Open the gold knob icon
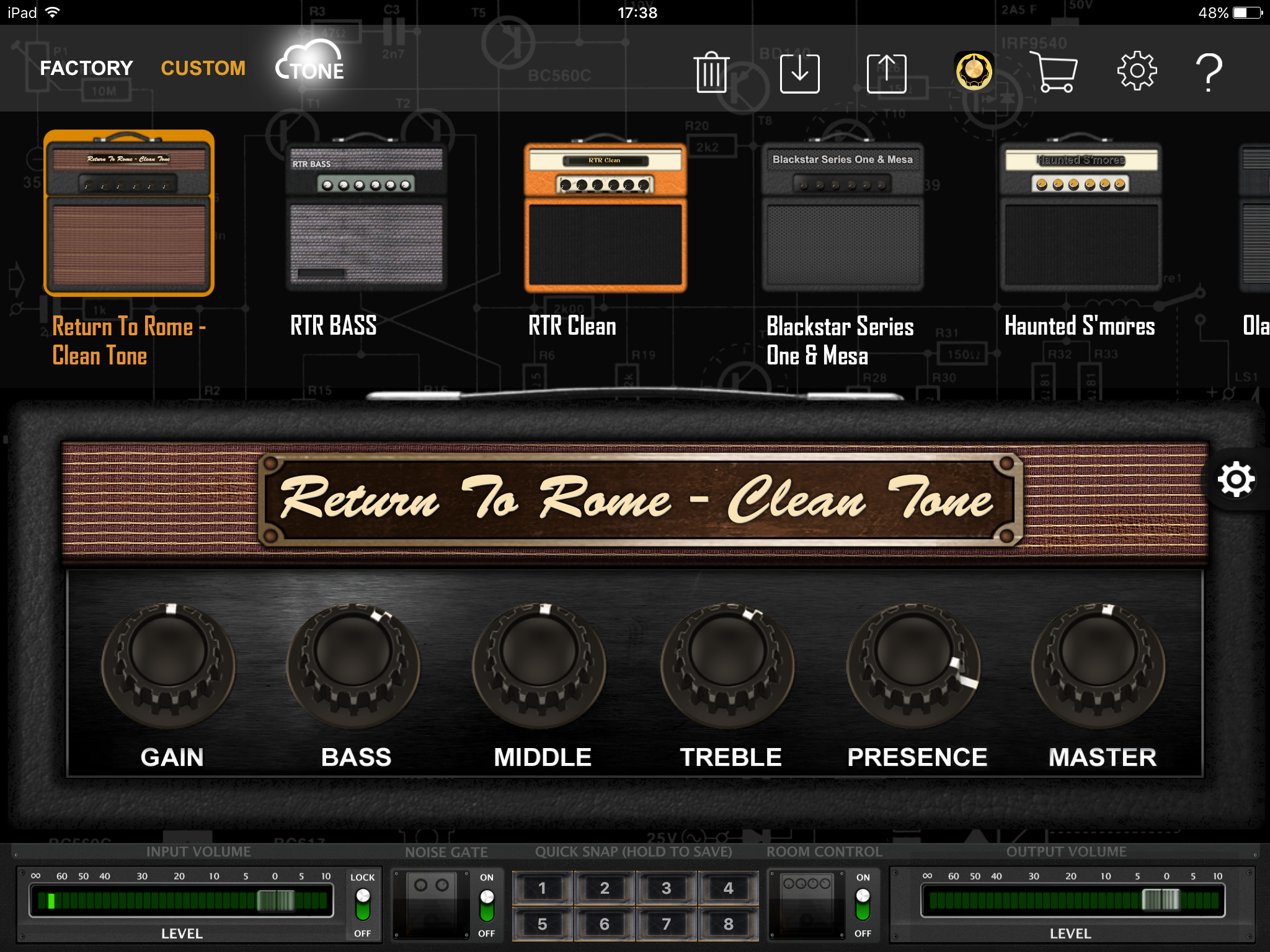 (x=974, y=71)
